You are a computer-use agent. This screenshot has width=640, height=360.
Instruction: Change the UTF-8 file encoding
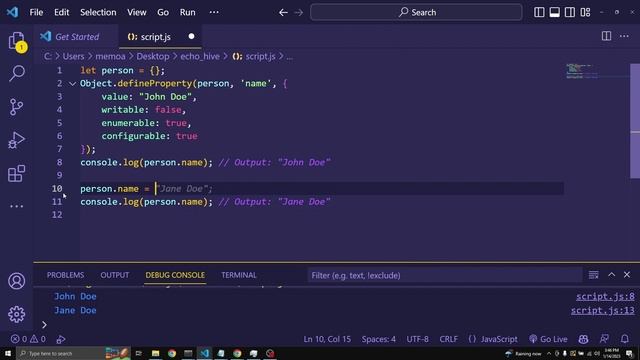pos(418,339)
